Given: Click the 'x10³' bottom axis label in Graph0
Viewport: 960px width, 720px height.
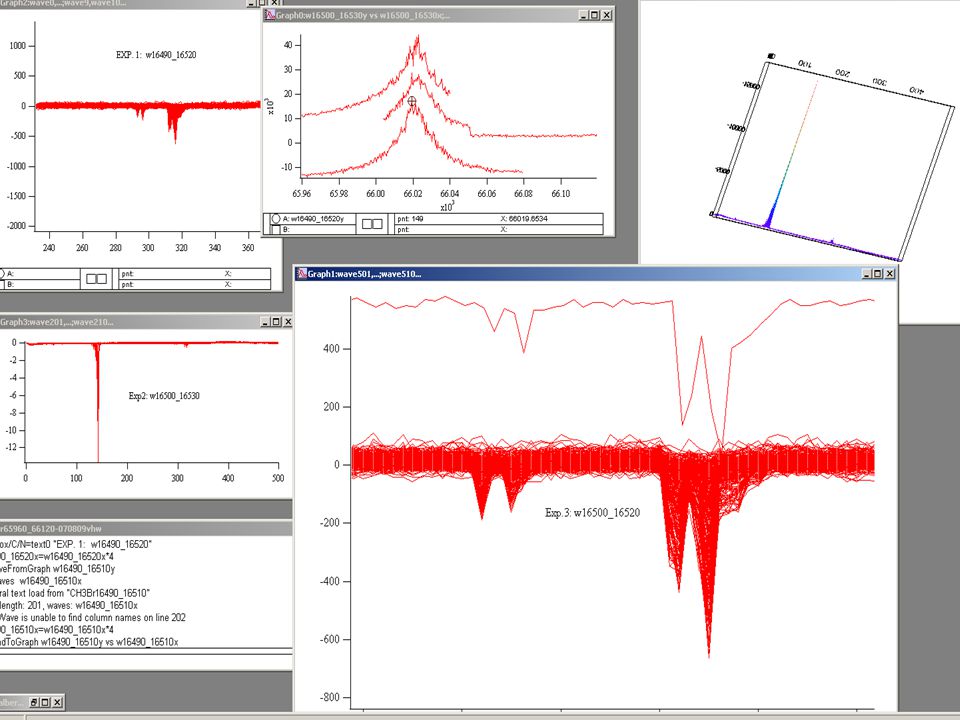Looking at the screenshot, I should (447, 206).
